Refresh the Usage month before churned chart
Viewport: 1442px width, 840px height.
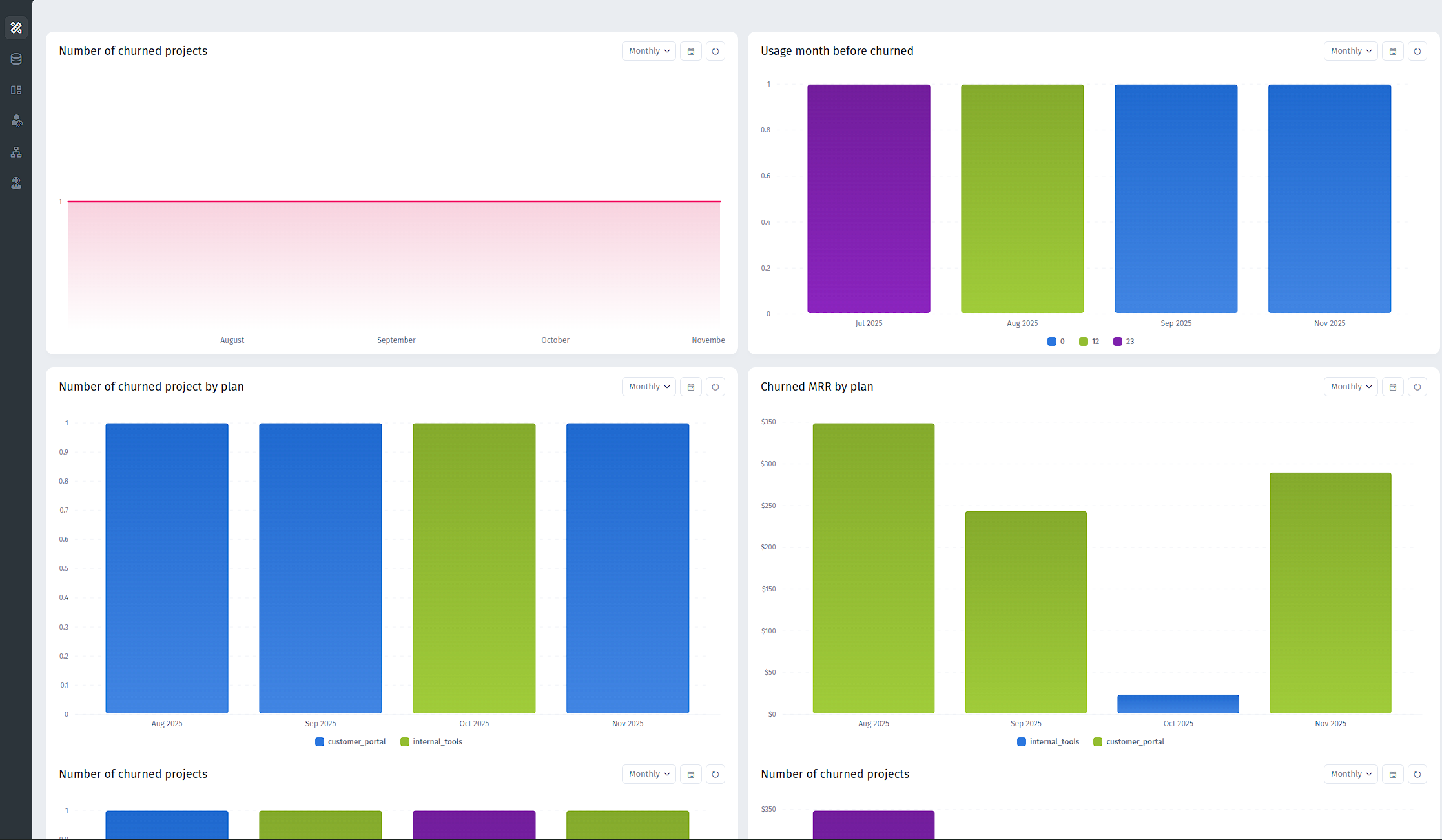point(1417,51)
